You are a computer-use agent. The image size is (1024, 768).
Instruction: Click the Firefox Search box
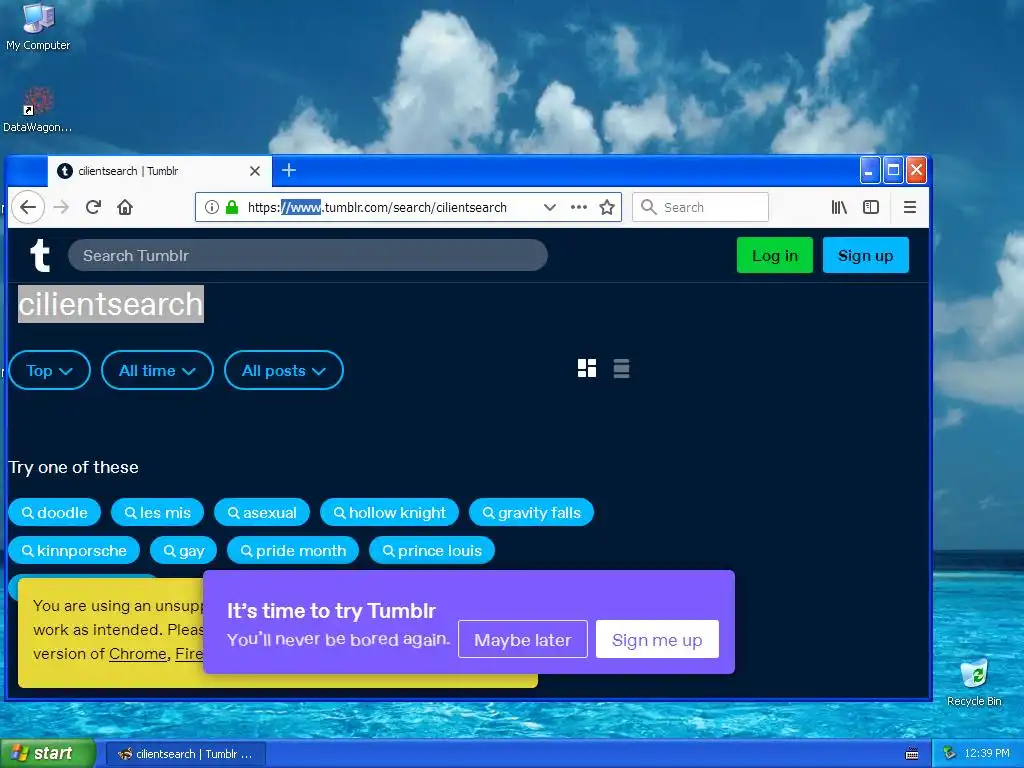(700, 208)
